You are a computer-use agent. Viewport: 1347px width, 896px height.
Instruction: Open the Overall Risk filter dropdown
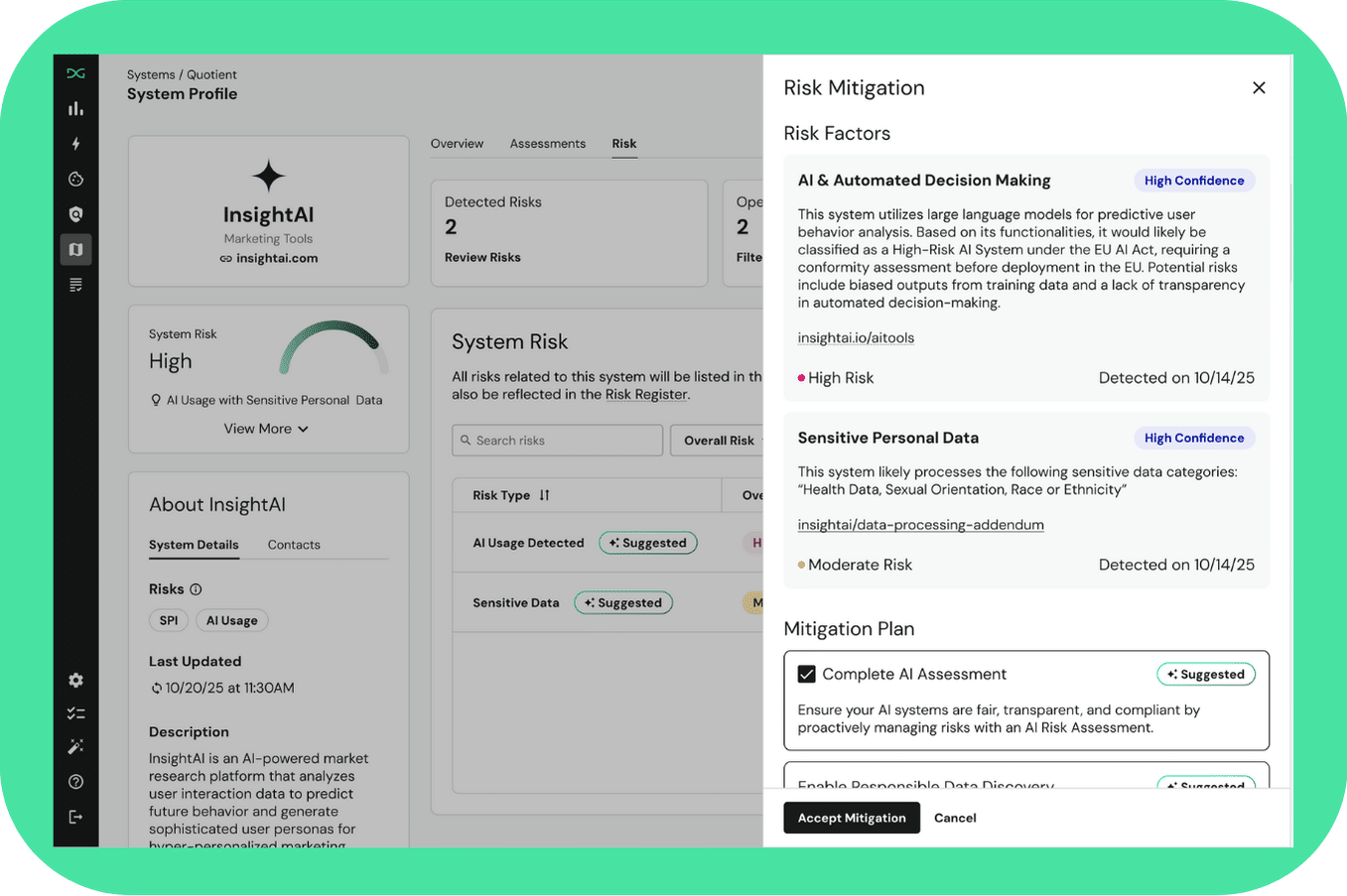coord(719,441)
